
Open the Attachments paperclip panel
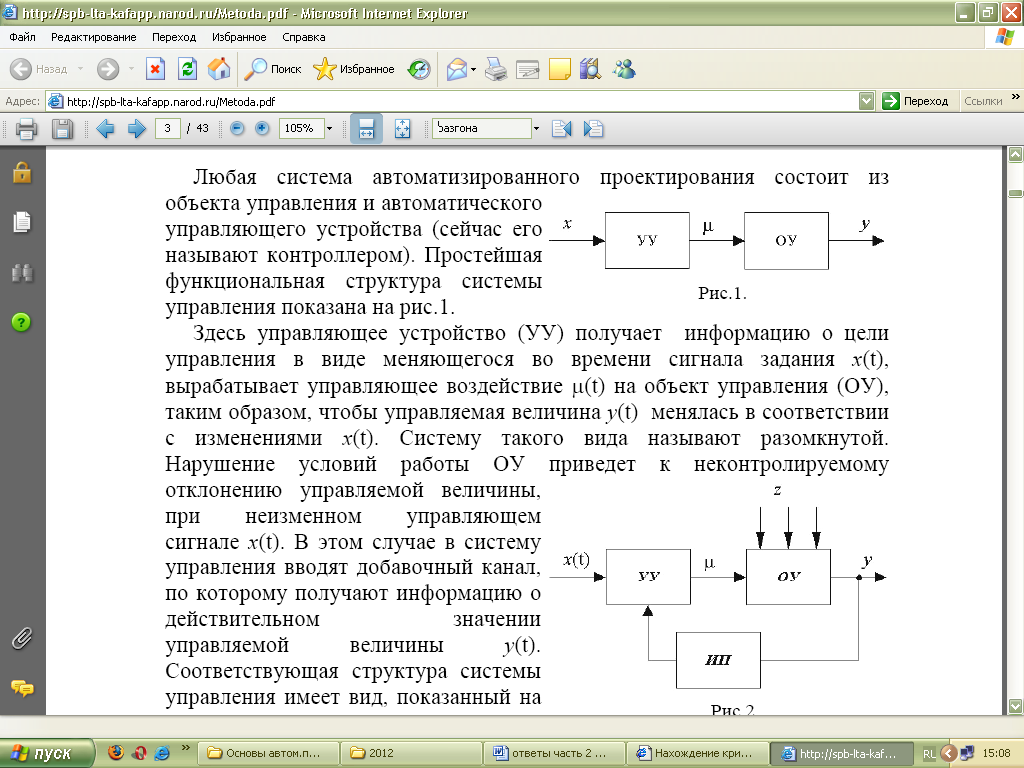point(22,638)
